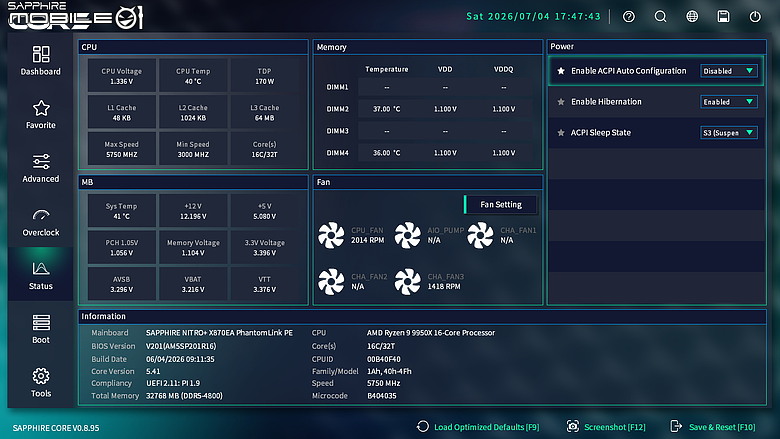
Task: Click the Total Memory 32768 MB value
Action: 184,396
